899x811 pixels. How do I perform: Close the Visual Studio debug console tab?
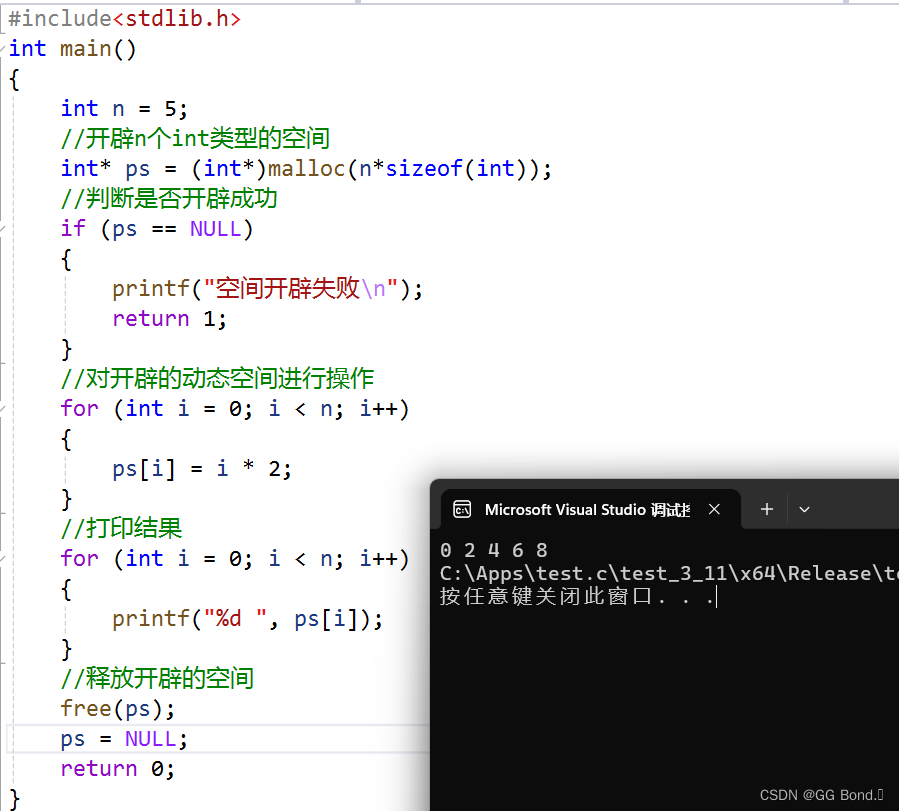click(x=714, y=509)
